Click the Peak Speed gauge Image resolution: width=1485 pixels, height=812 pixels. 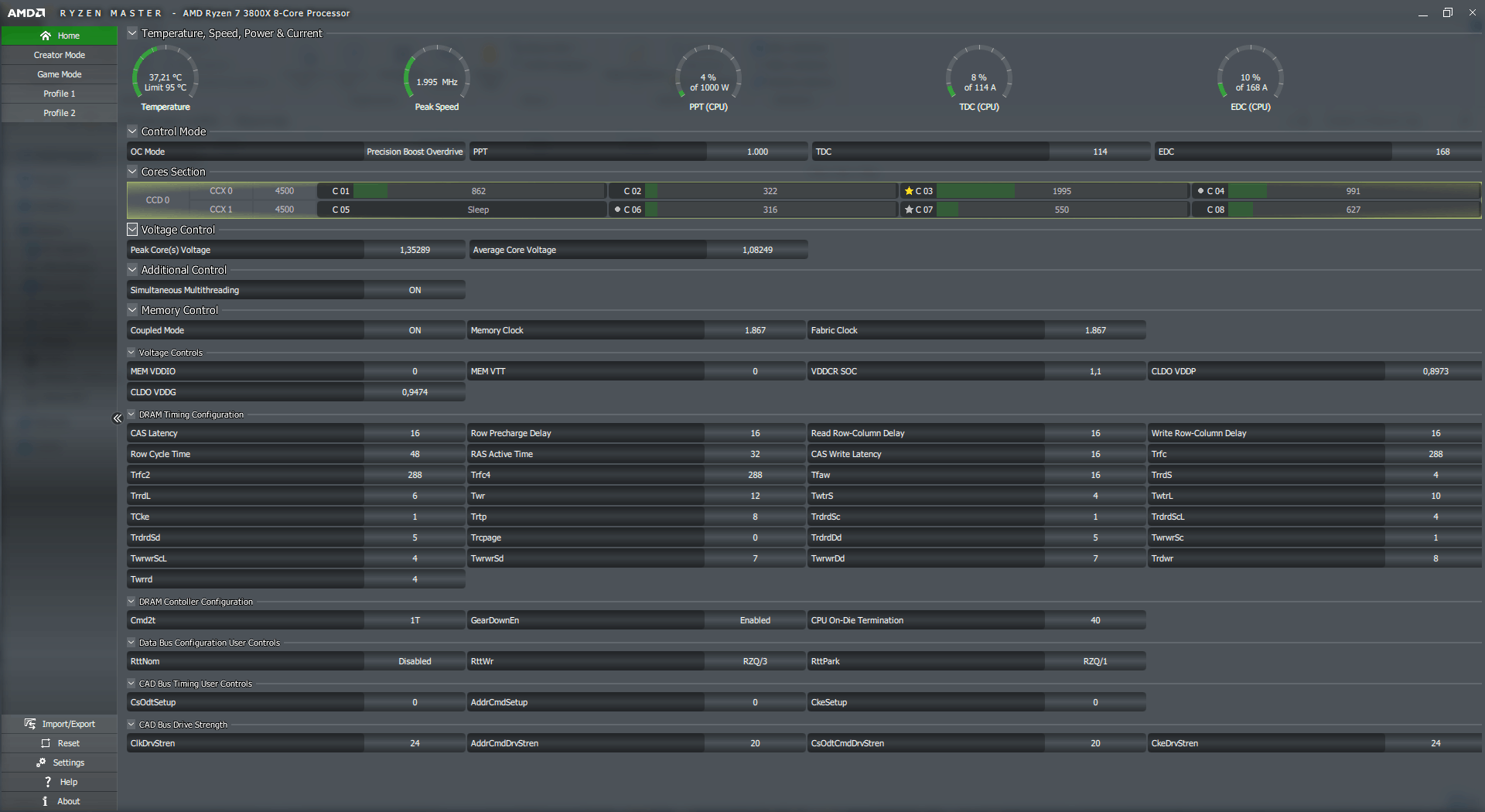tap(437, 78)
